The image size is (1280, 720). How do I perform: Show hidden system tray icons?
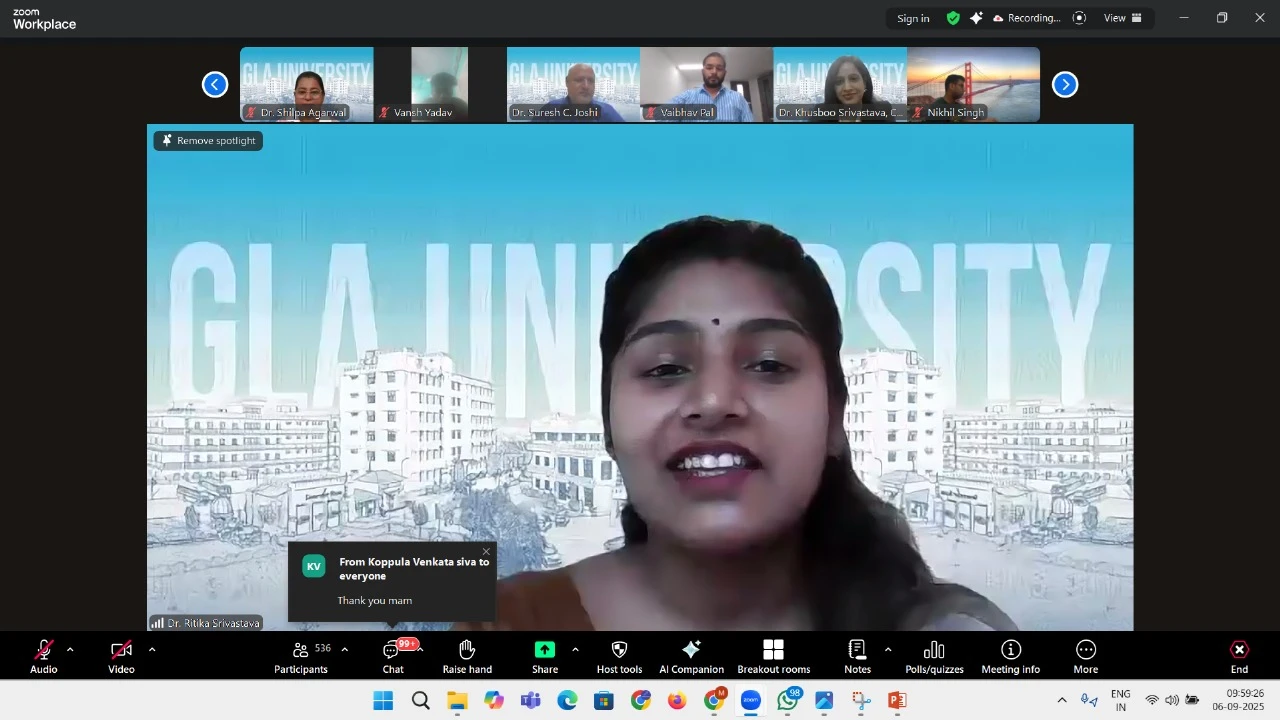click(1062, 701)
